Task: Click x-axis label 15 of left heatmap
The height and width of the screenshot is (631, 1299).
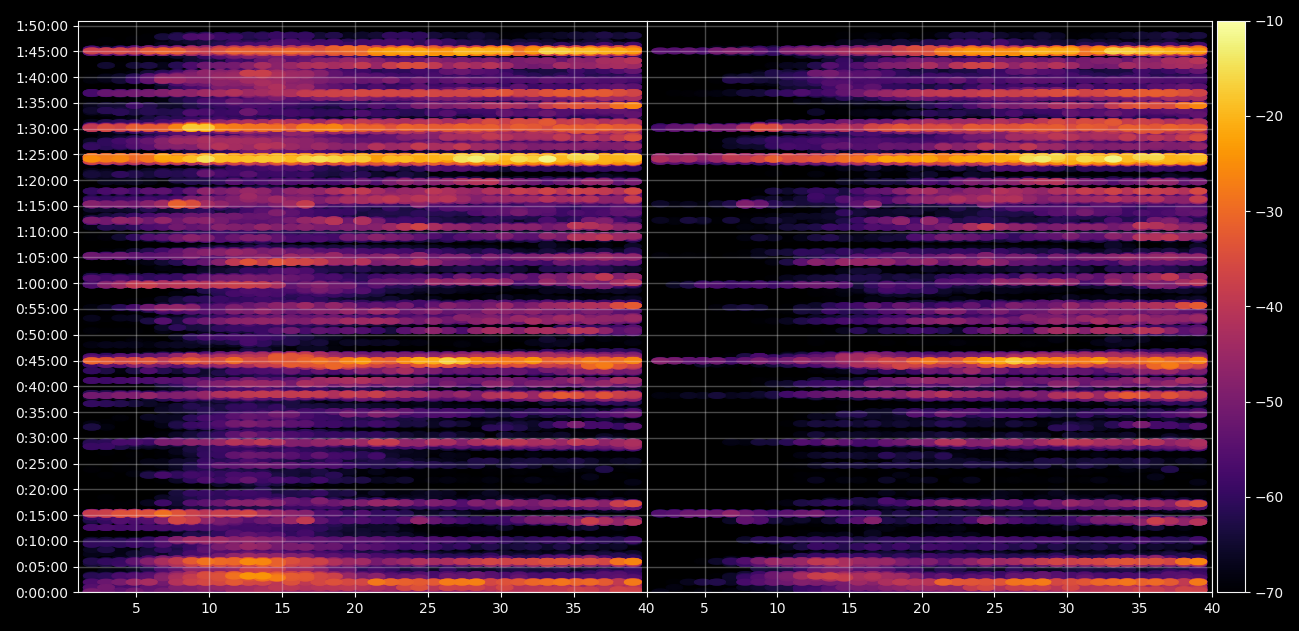Action: point(282,607)
